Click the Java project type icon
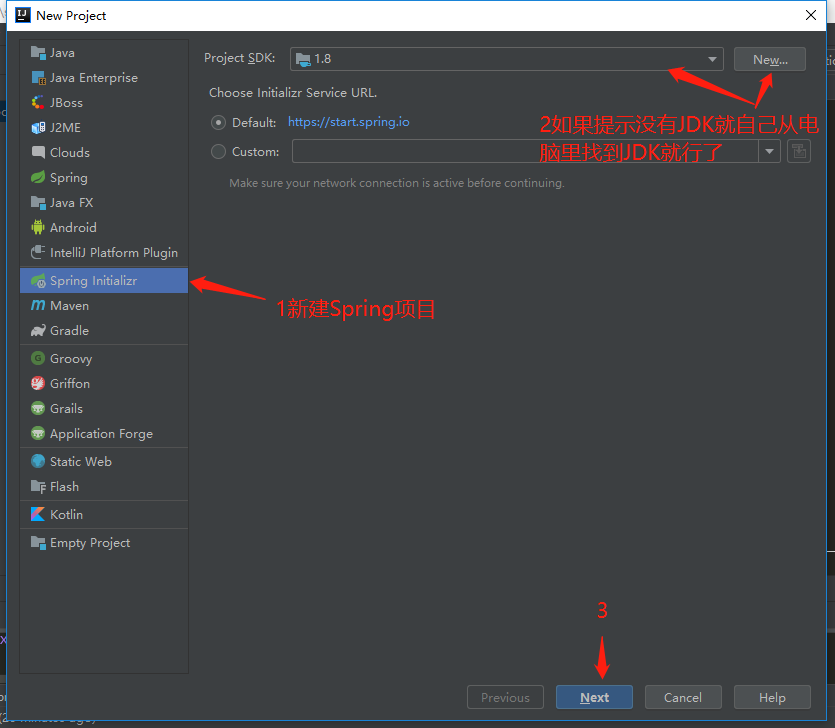835x728 pixels. click(38, 53)
